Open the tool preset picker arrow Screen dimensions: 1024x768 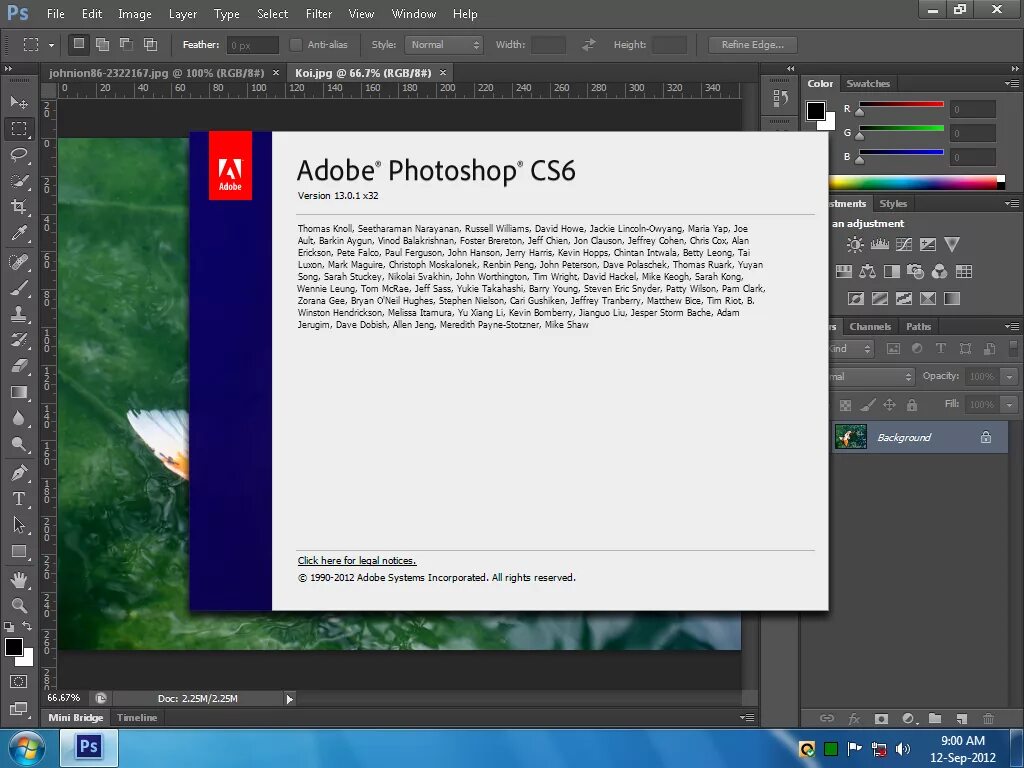point(51,45)
